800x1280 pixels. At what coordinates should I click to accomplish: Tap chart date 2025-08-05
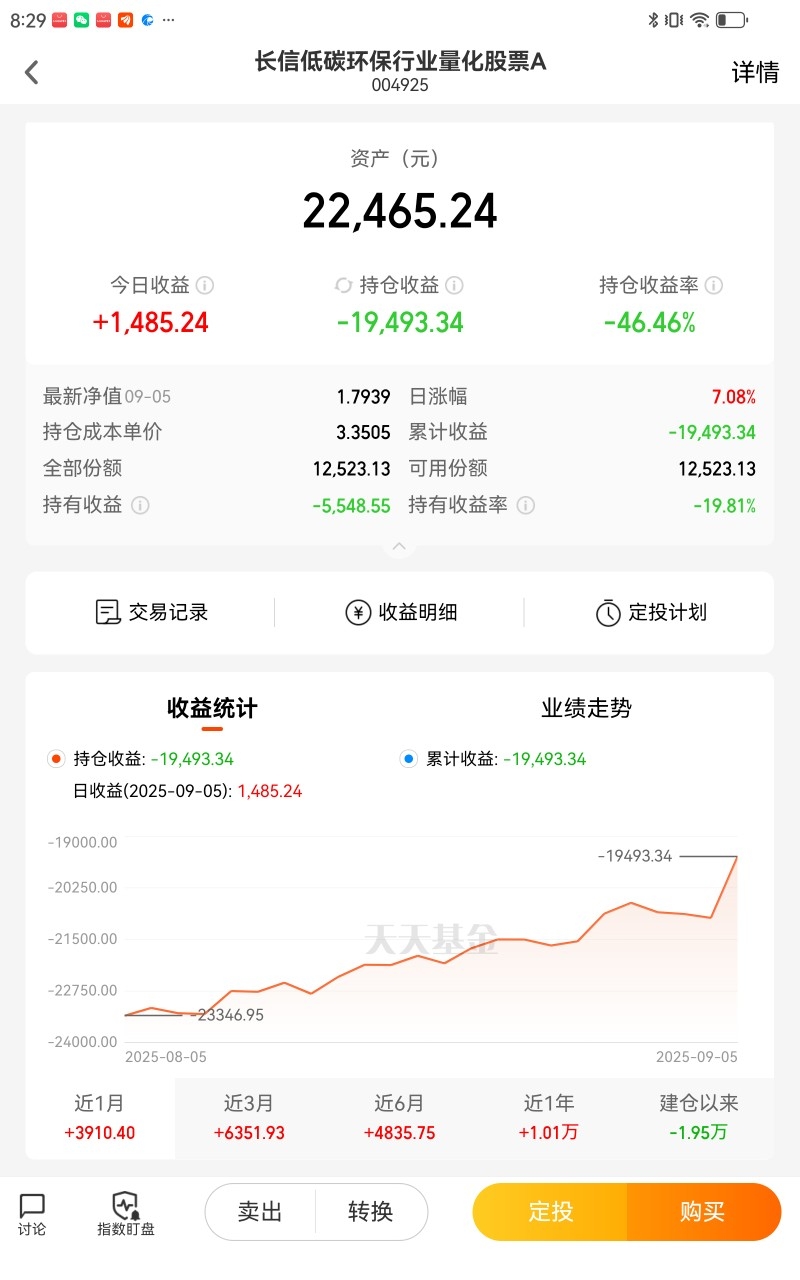166,1057
